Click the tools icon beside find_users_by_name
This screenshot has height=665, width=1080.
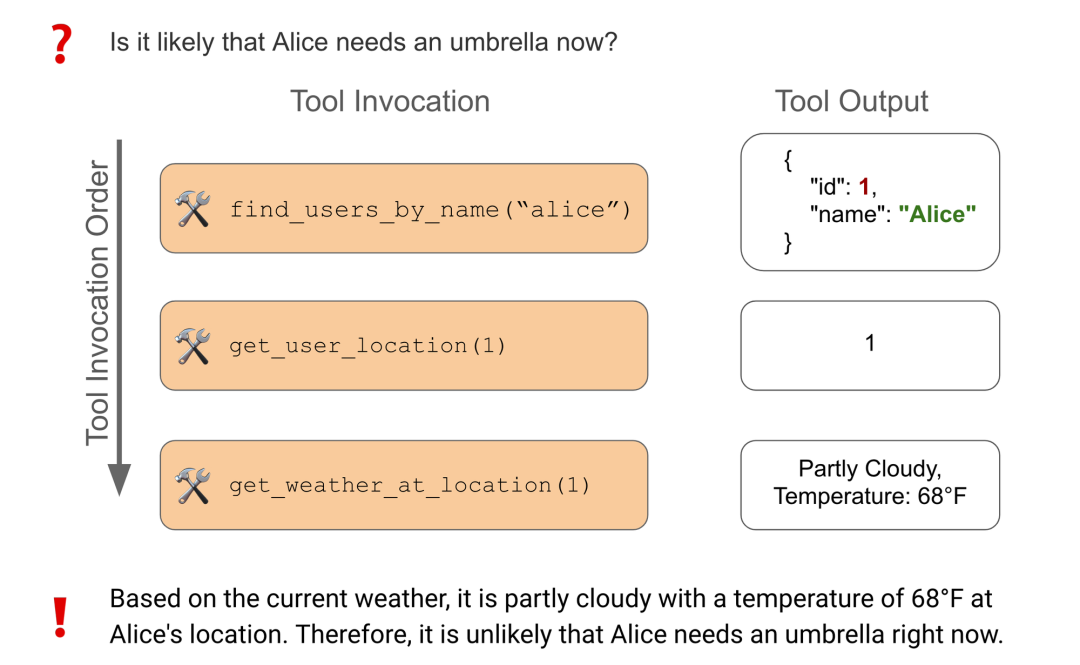[192, 209]
